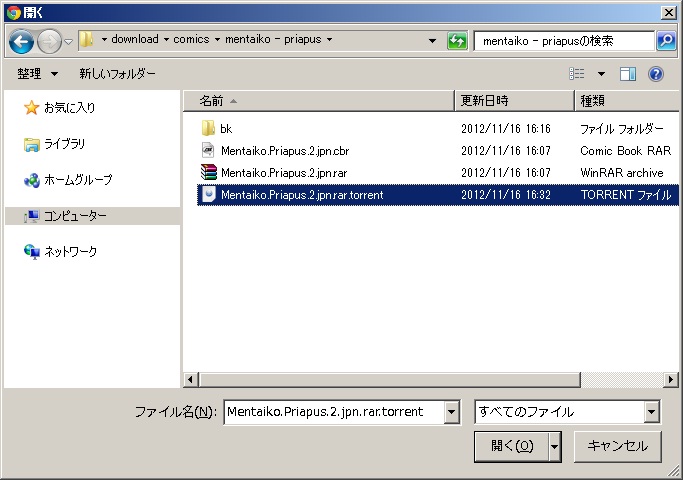Click the Forward navigation arrow button
Image resolution: width=683 pixels, height=480 pixels.
(x=49, y=41)
